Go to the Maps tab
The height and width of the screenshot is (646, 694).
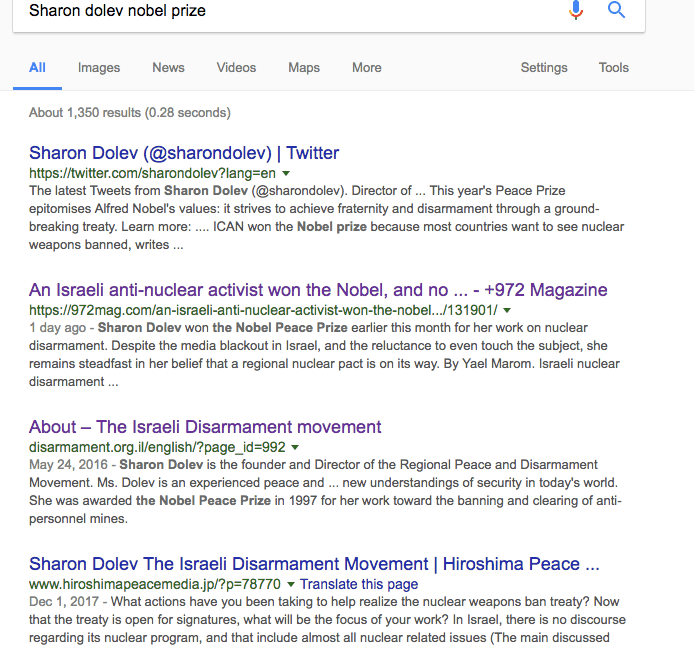pyautogui.click(x=304, y=68)
